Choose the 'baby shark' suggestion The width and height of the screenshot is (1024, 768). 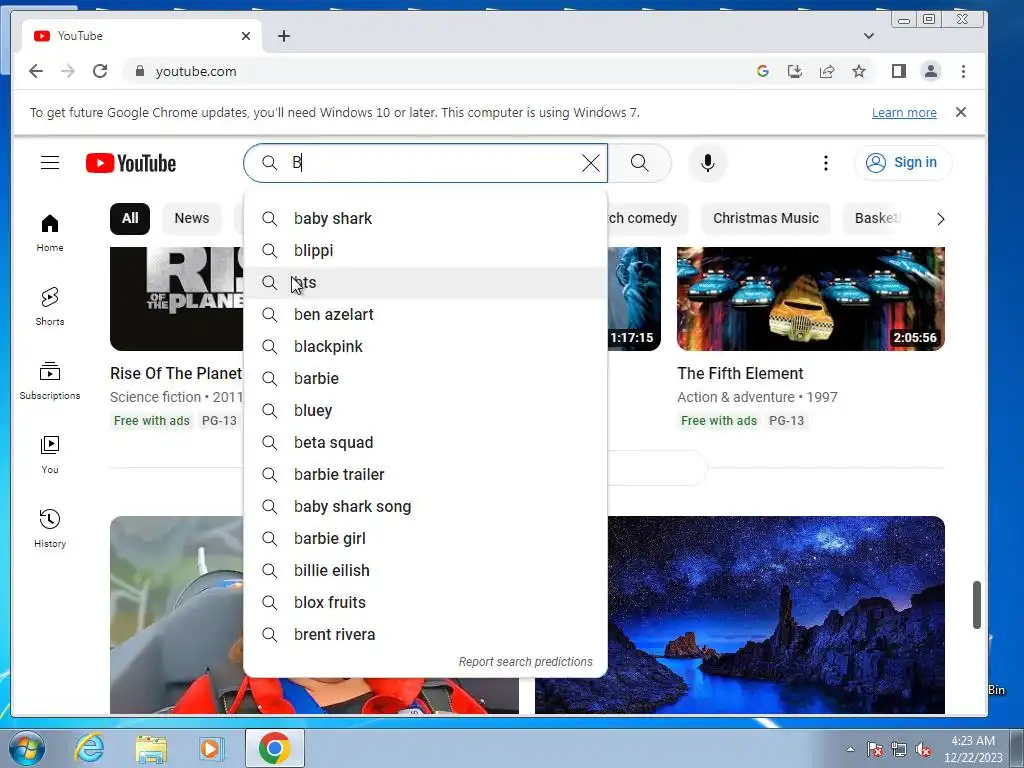coord(425,218)
